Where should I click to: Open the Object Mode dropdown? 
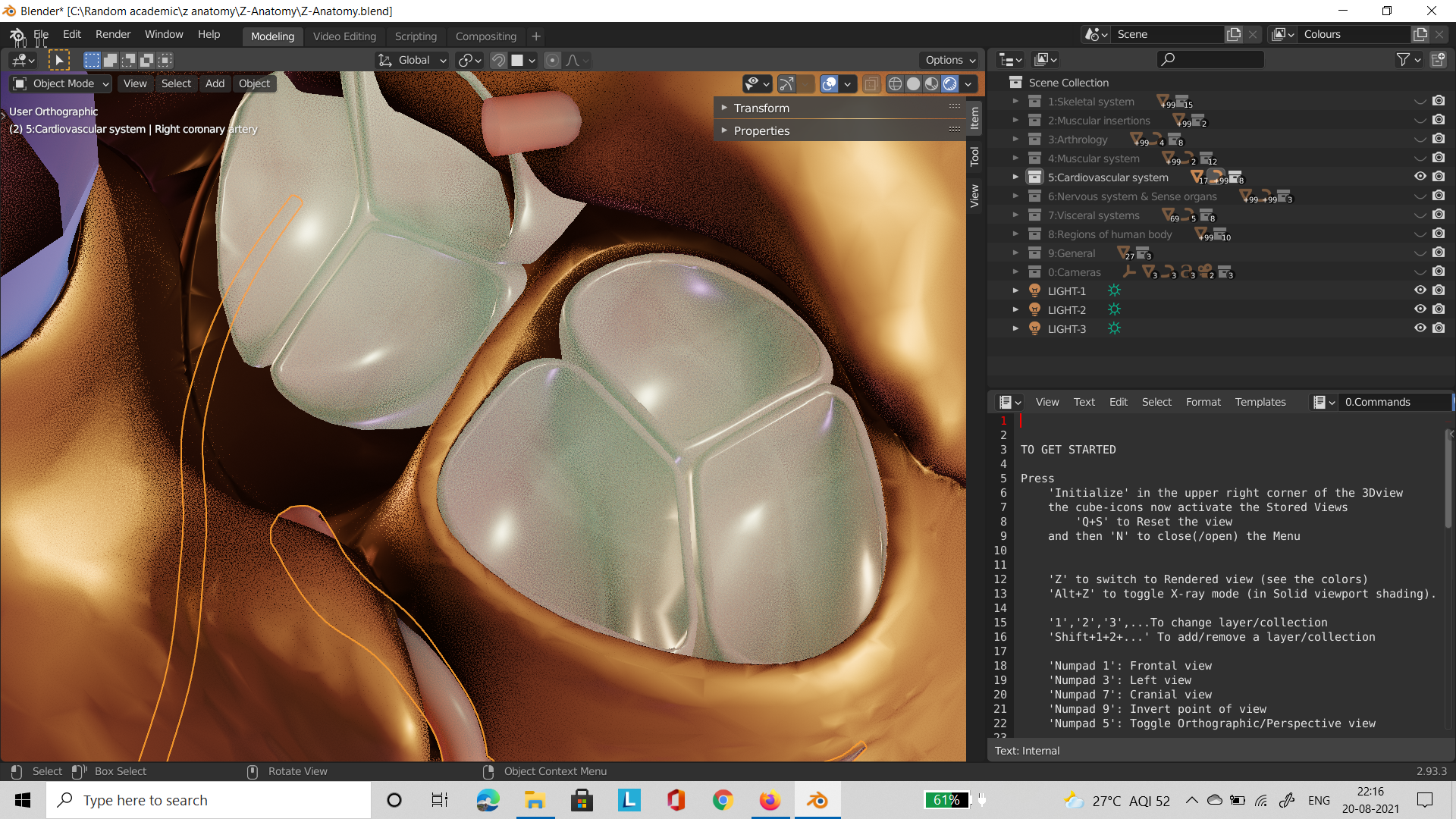tap(61, 83)
